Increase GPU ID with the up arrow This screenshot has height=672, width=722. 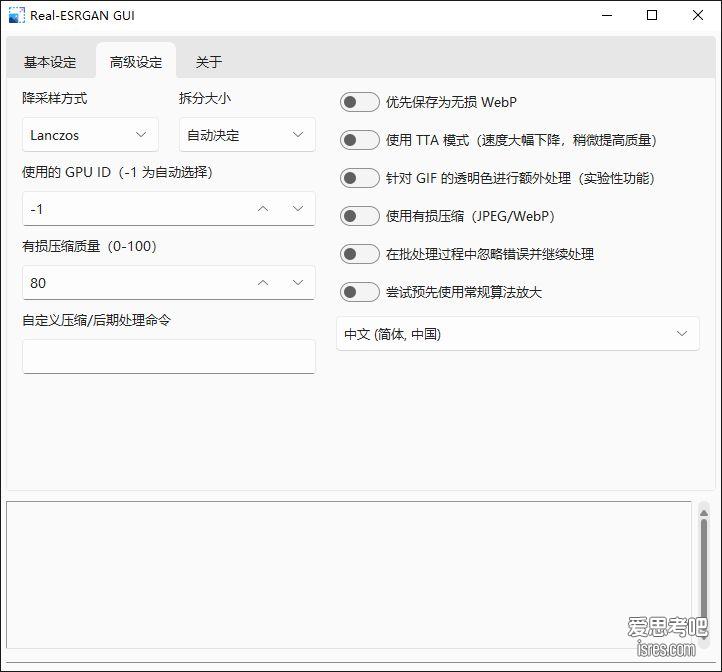click(263, 209)
